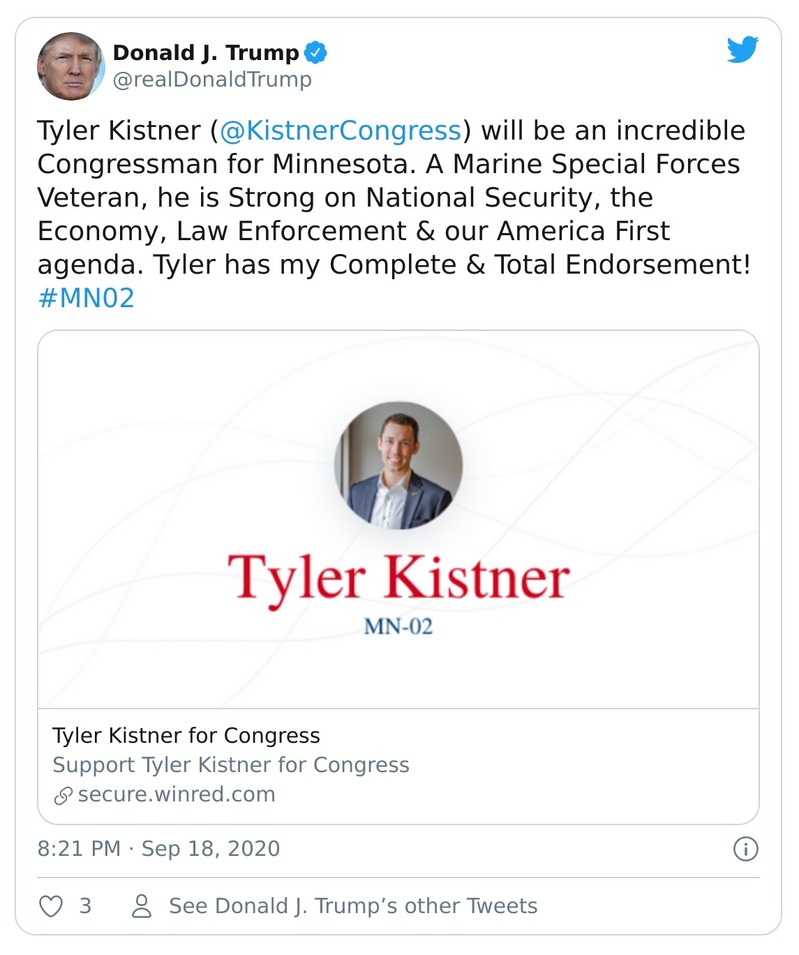Click the red Tyler Kistner card heading
This screenshot has height=955, width=799.
398,577
